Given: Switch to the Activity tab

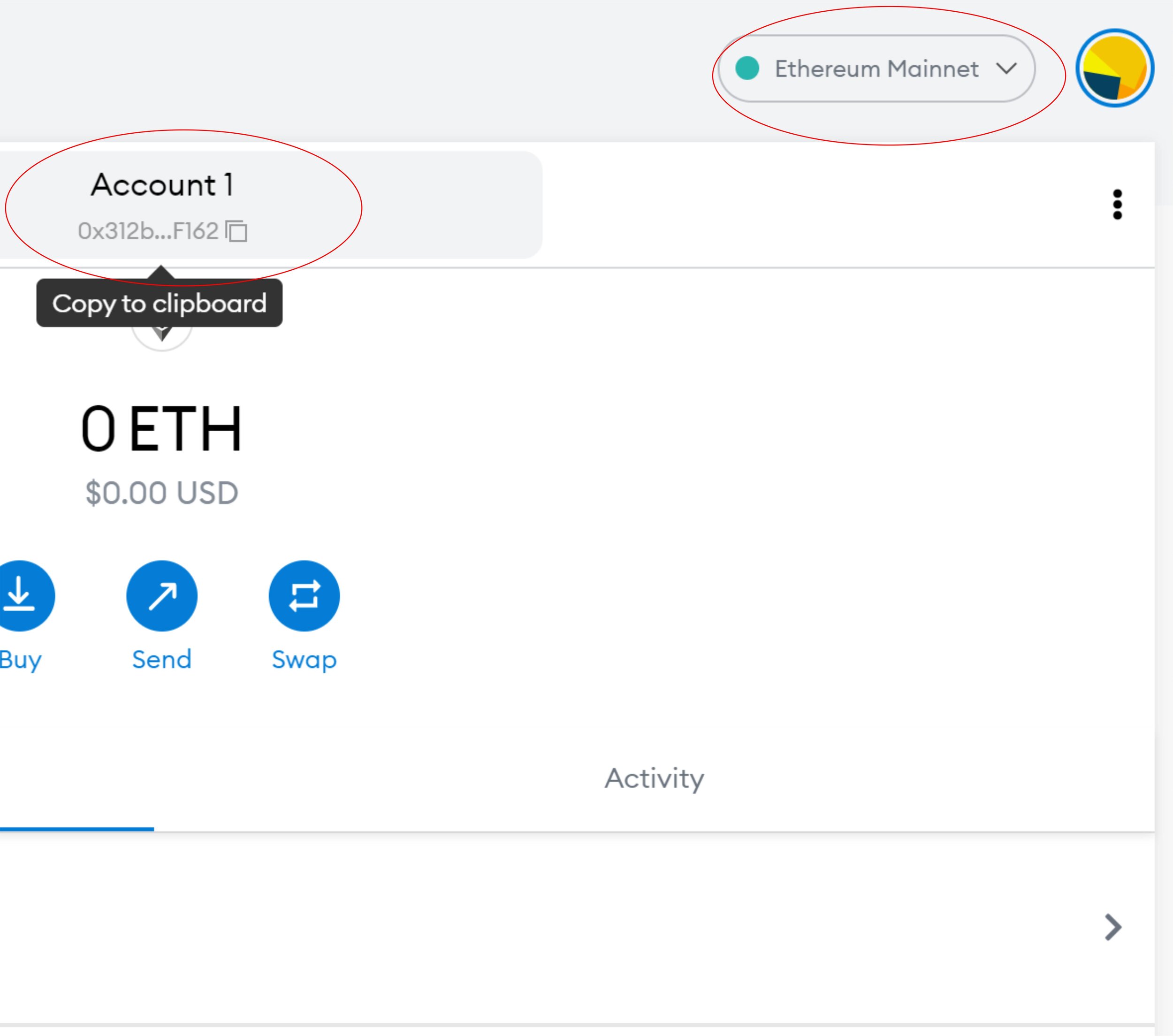Looking at the screenshot, I should [x=654, y=779].
